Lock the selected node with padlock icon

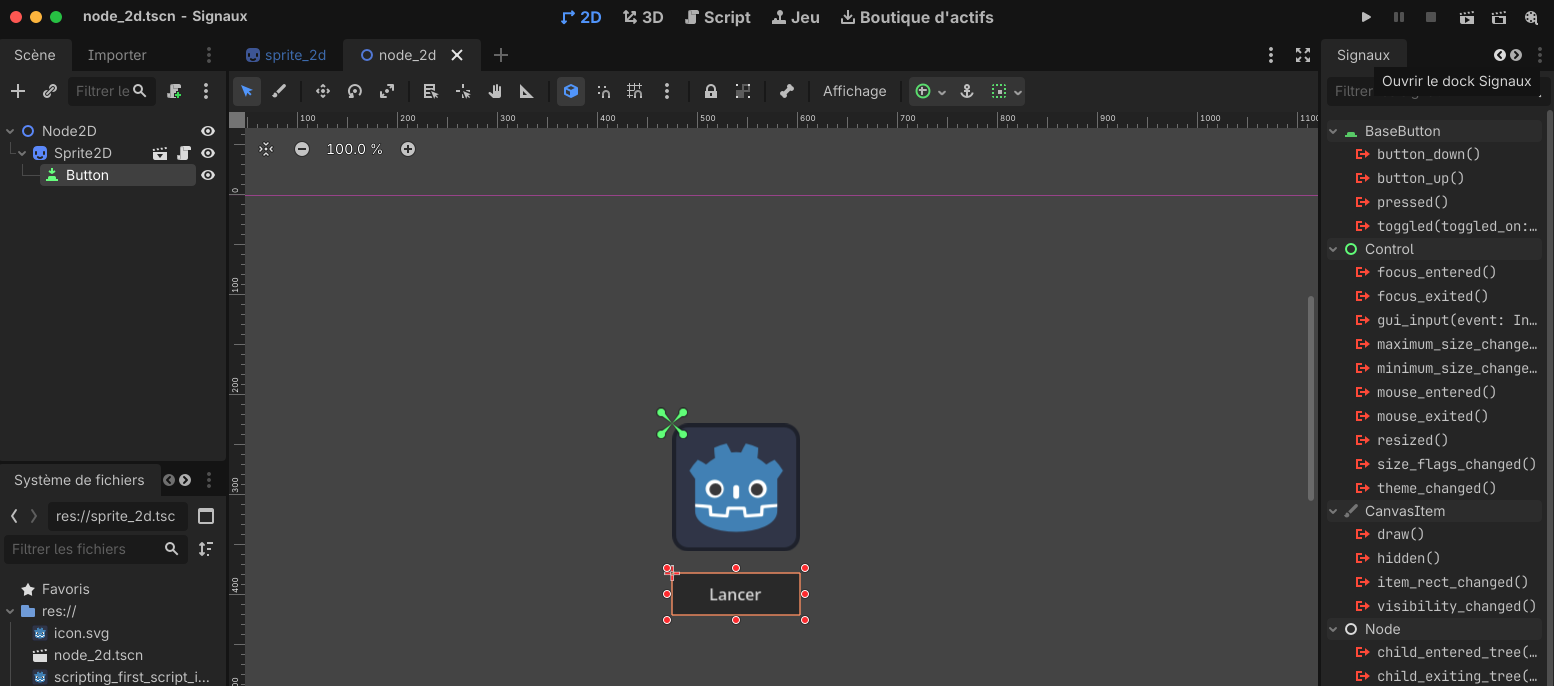[x=711, y=91]
